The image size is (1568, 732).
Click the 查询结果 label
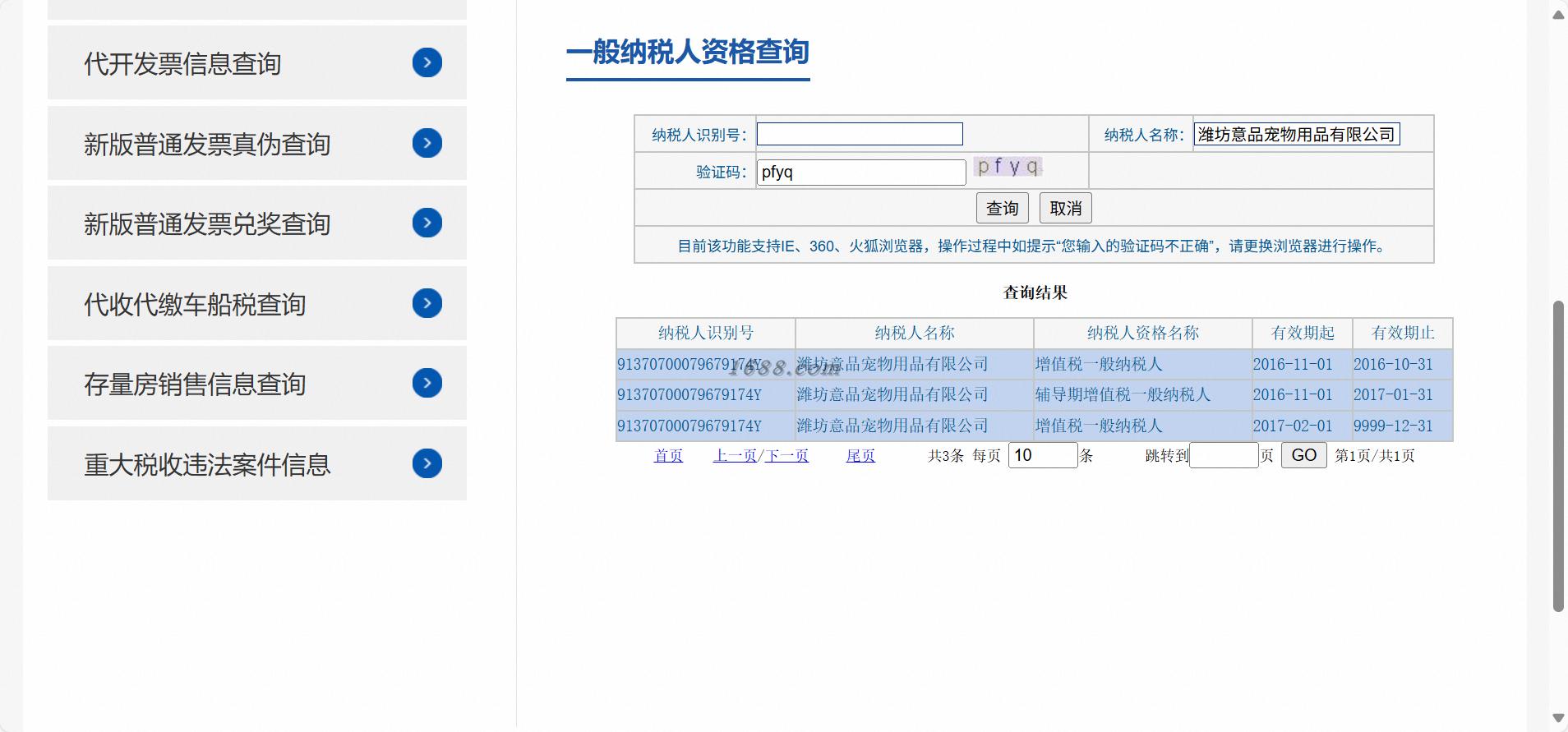pos(1035,292)
